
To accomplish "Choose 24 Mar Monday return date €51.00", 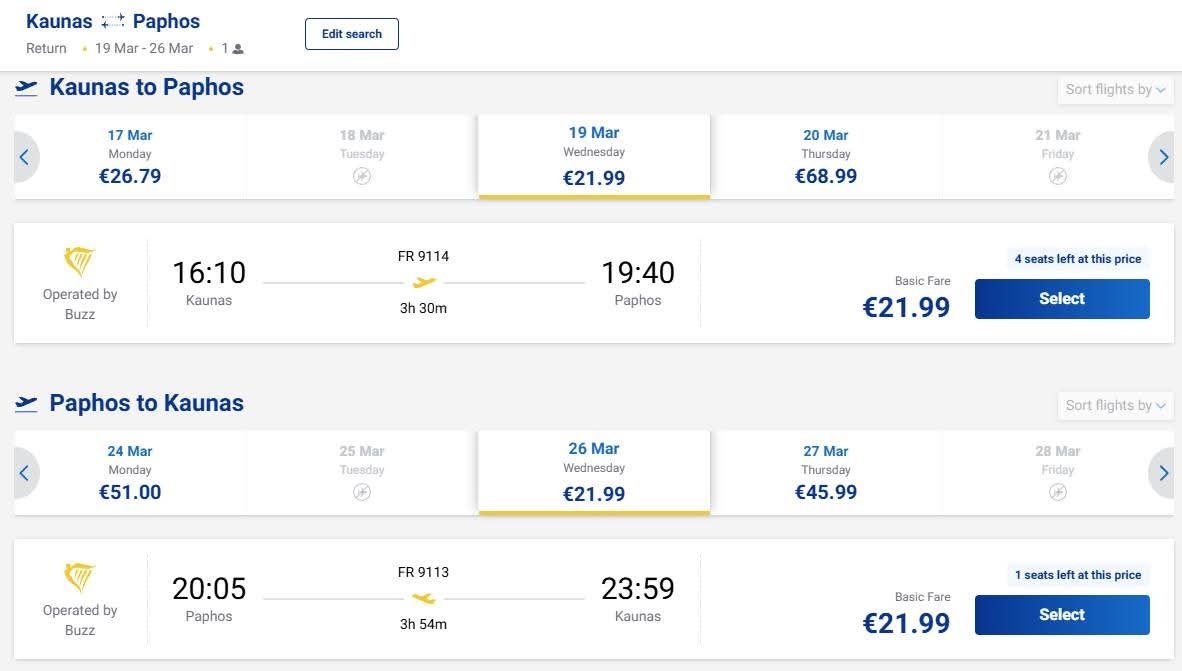I will click(130, 473).
